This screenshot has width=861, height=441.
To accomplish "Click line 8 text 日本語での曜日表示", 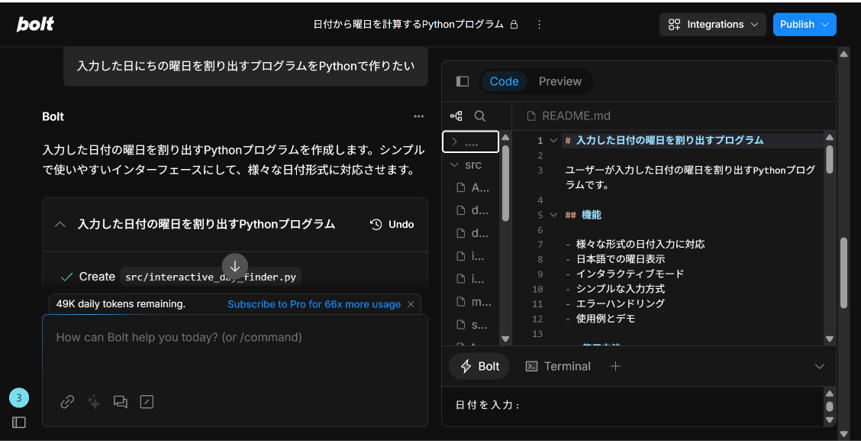I will coord(620,259).
